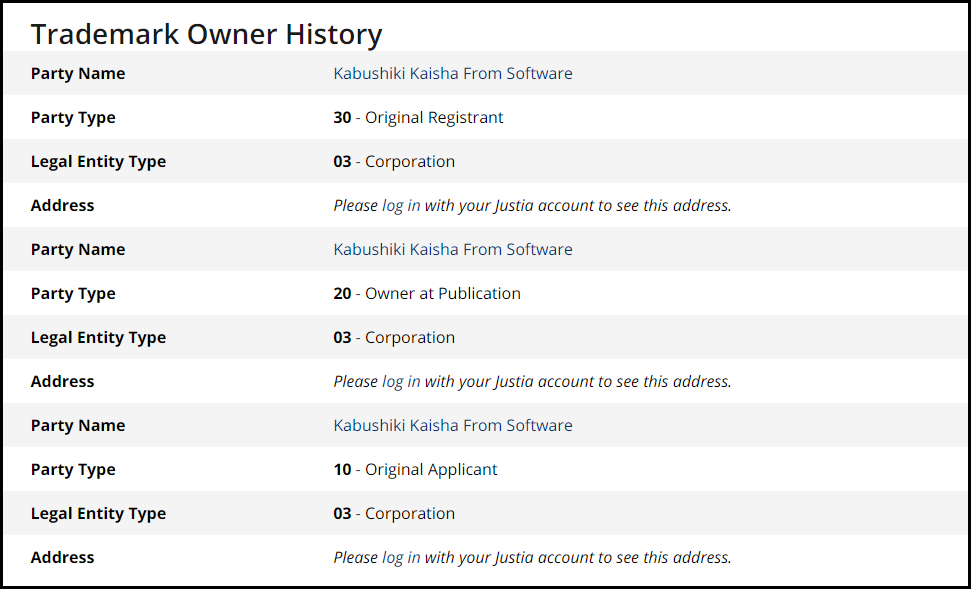Click the Party Type label beside Original Registrant
971x589 pixels.
click(73, 118)
